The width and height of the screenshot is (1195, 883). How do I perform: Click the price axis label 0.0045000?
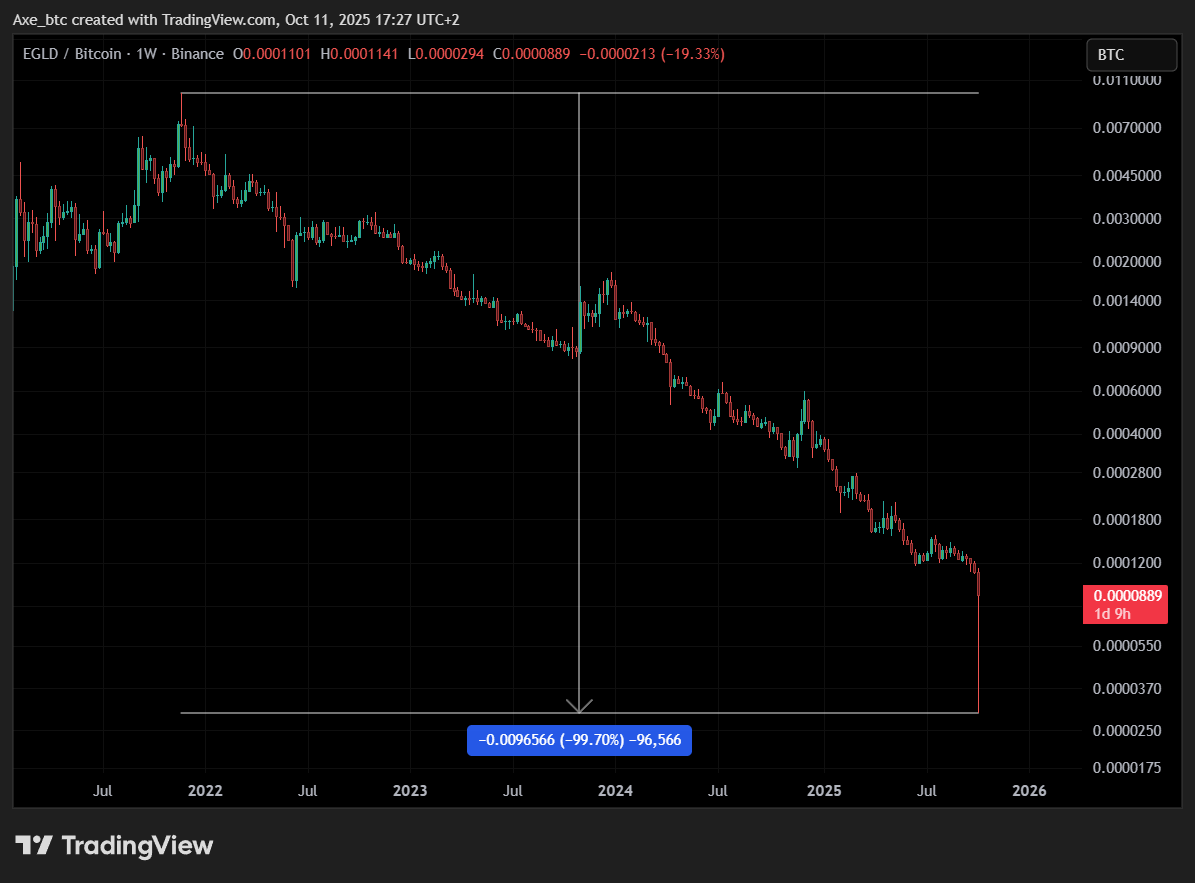click(x=1127, y=176)
